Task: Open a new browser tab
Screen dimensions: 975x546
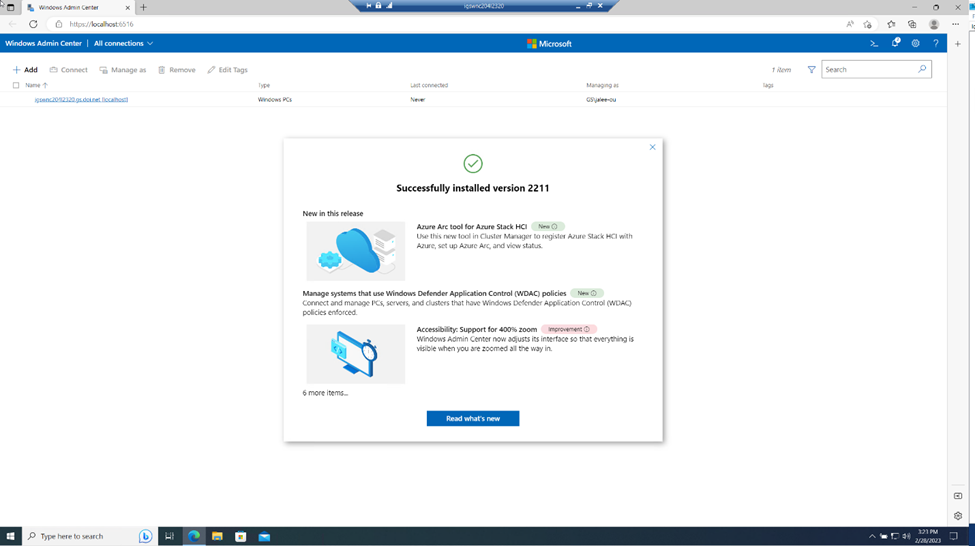Action: click(x=144, y=7)
